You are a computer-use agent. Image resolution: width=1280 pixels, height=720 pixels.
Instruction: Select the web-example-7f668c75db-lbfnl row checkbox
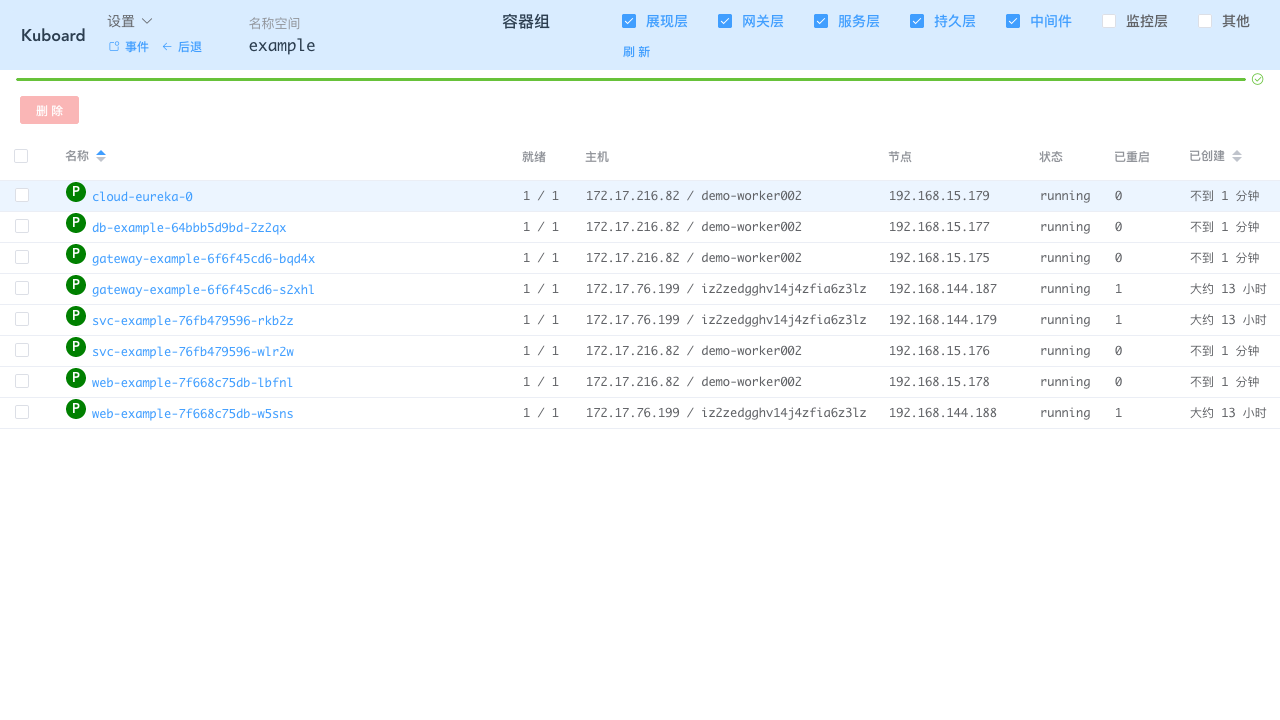click(22, 381)
